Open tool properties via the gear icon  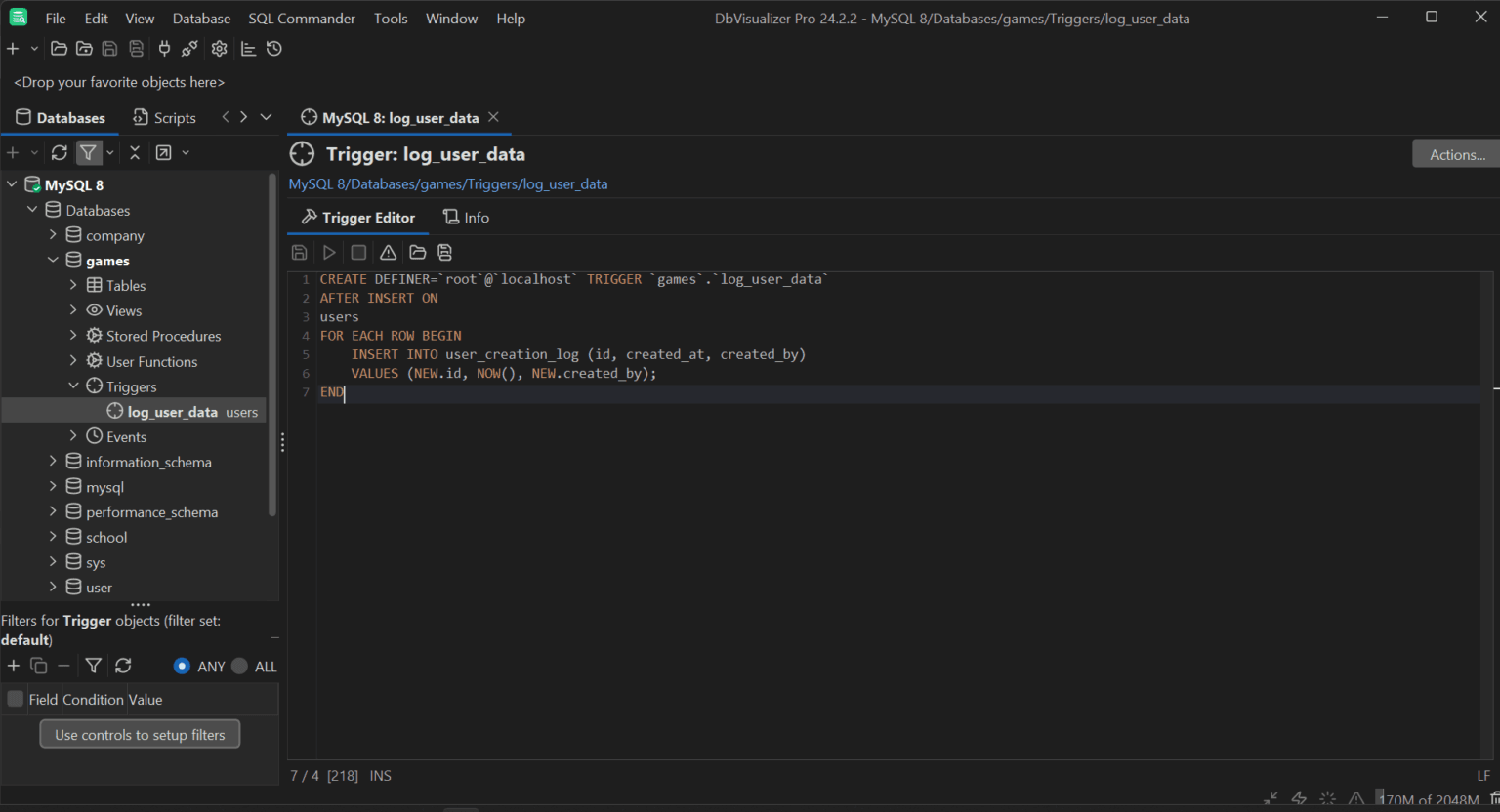coord(219,49)
